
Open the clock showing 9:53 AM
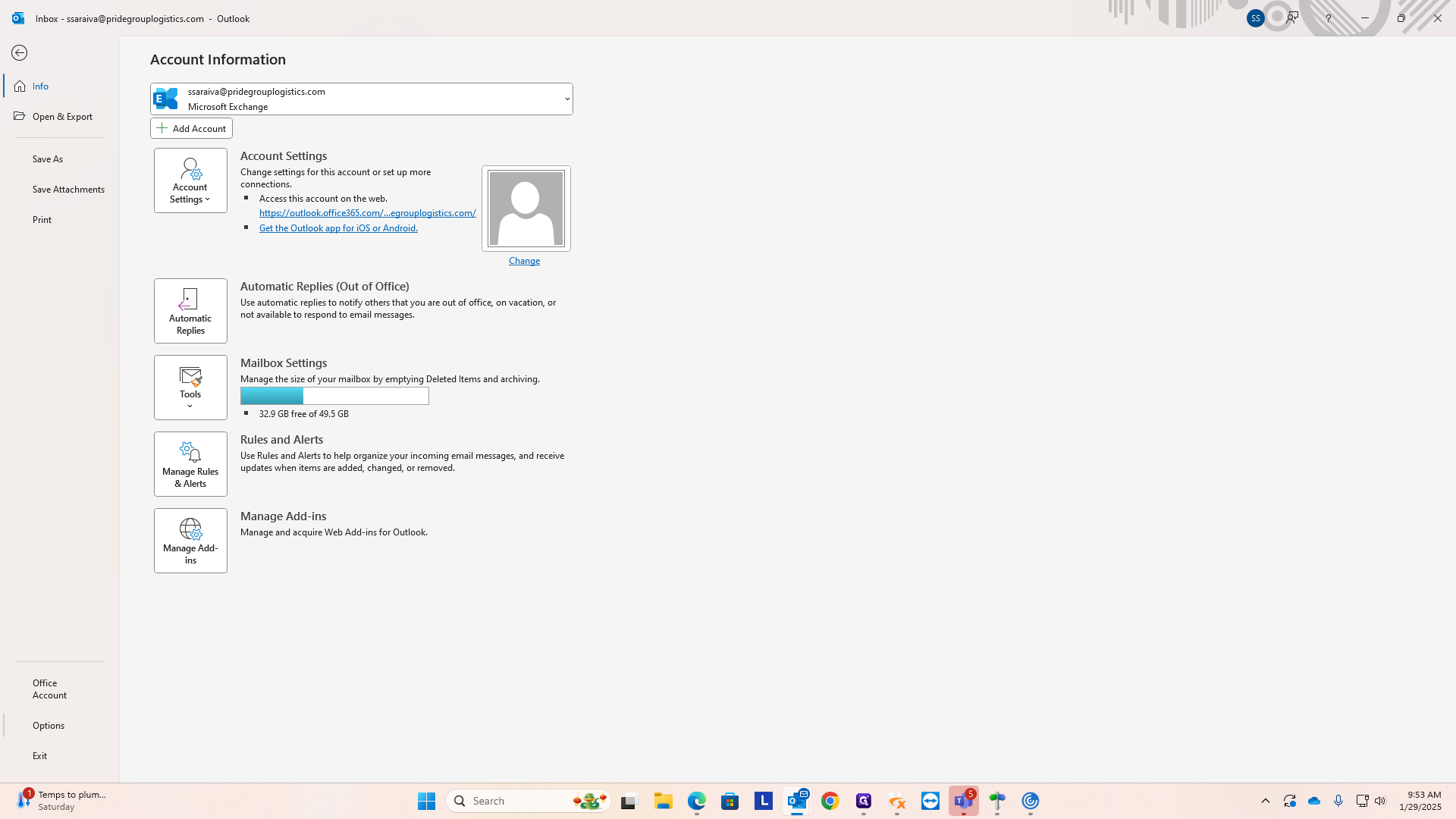1420,801
